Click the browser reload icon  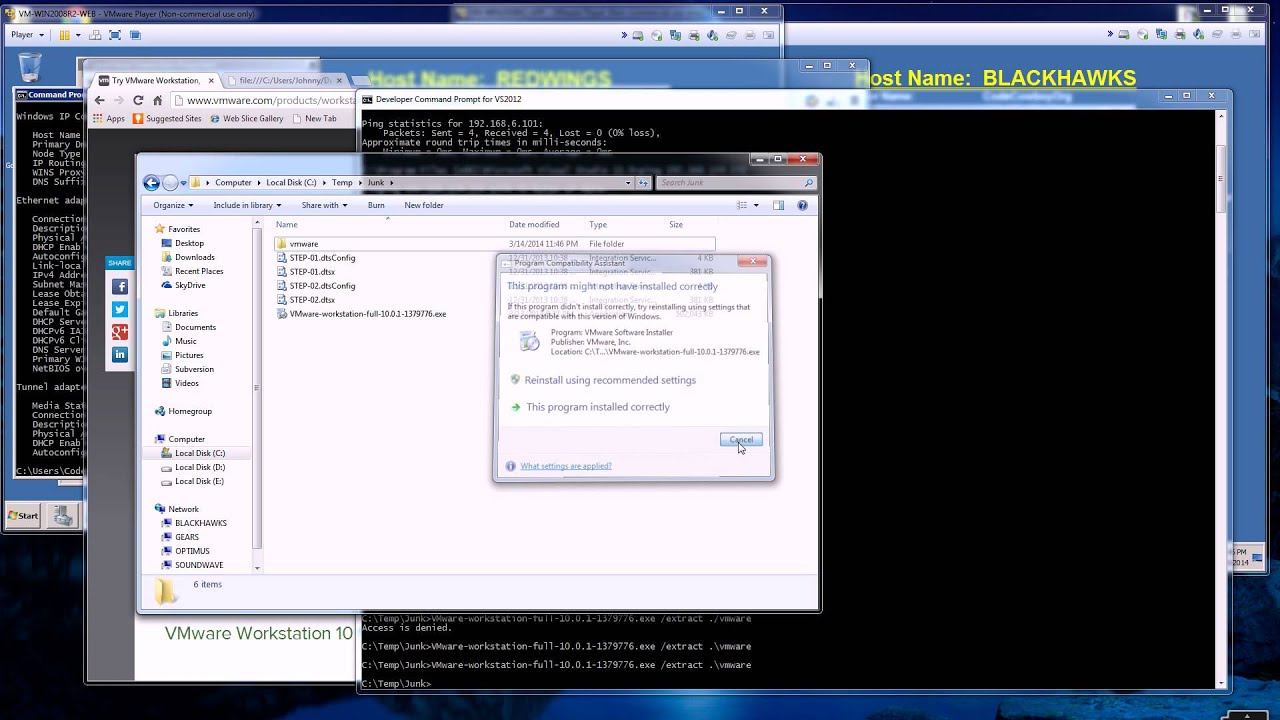(138, 100)
